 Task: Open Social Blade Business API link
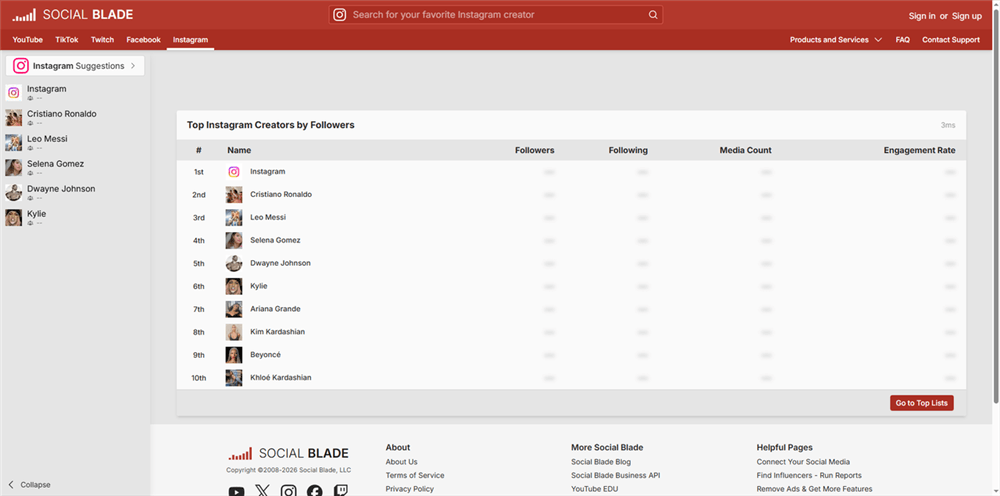point(615,475)
